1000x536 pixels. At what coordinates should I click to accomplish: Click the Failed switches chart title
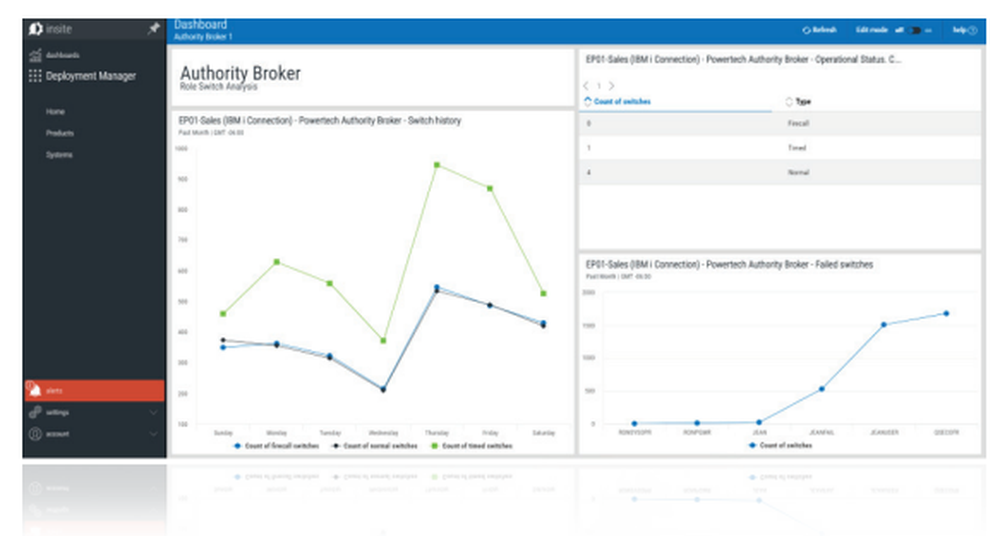(729, 264)
